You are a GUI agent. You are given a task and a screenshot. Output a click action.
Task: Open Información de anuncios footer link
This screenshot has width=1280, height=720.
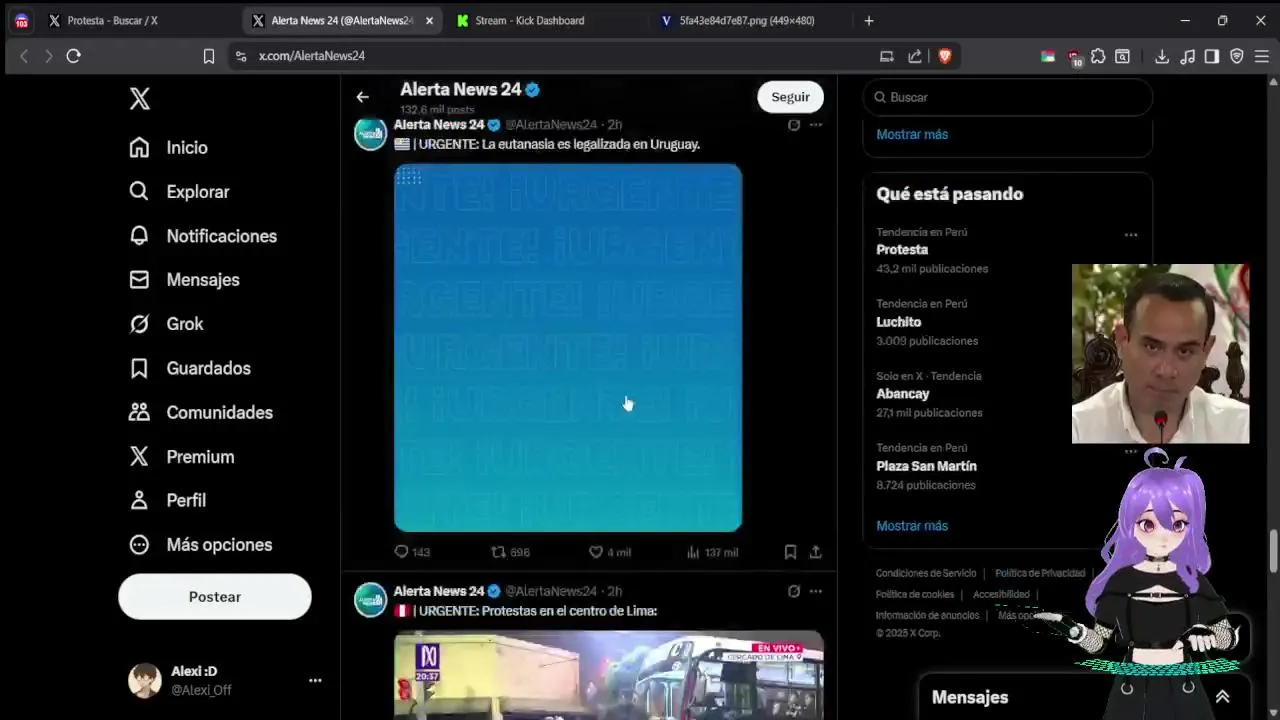(928, 615)
